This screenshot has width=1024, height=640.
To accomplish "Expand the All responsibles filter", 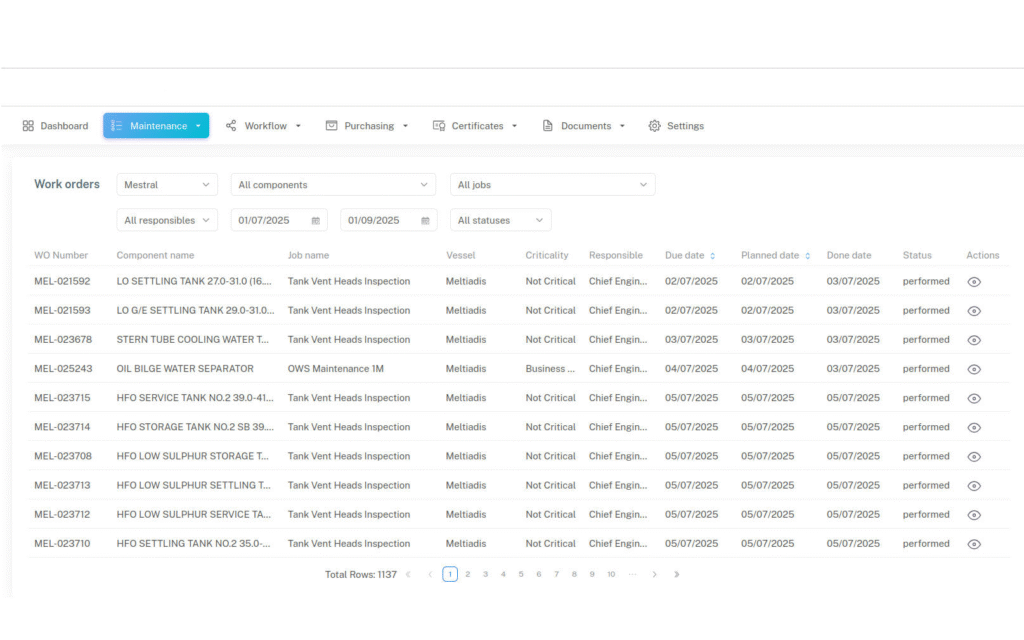I will tap(167, 221).
